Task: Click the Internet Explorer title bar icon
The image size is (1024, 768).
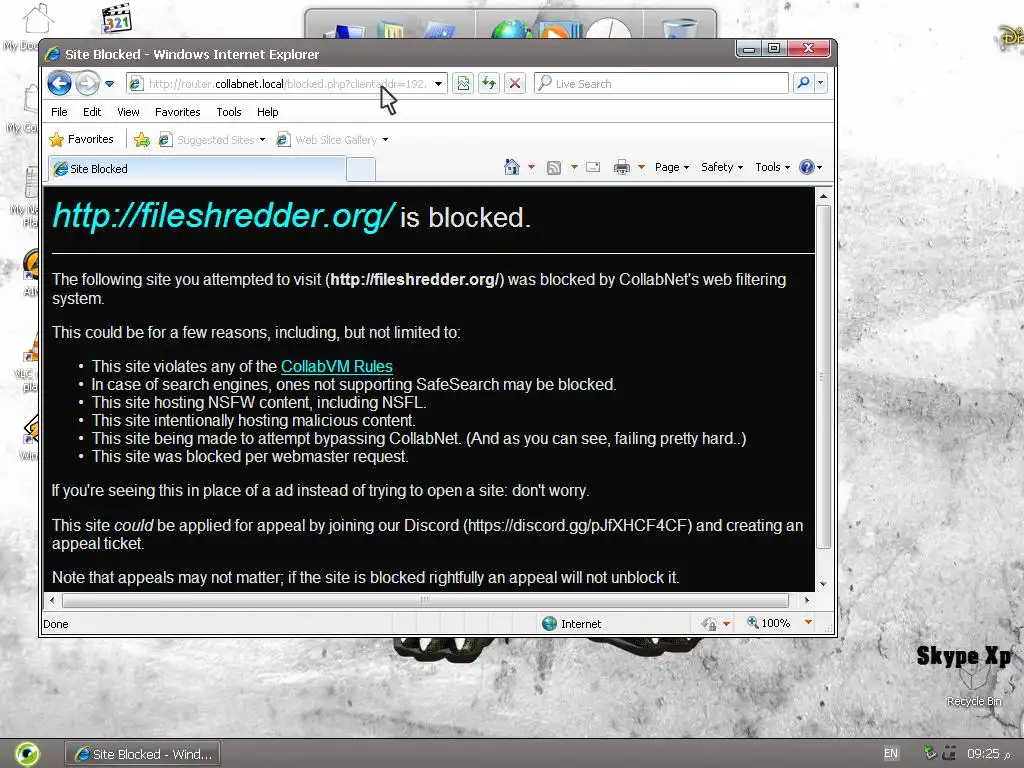Action: [x=53, y=54]
